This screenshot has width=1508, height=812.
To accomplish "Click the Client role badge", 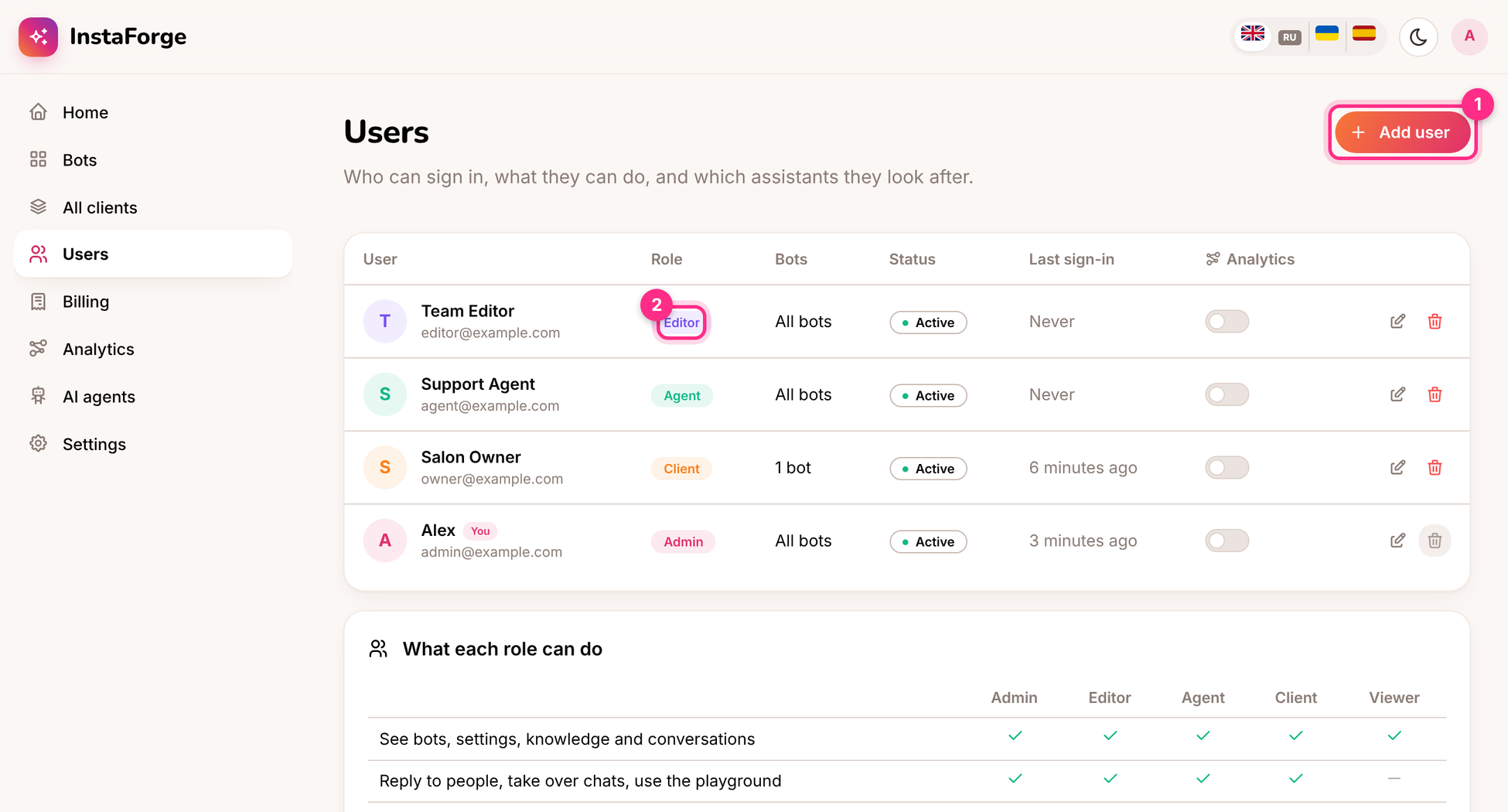I will [681, 469].
